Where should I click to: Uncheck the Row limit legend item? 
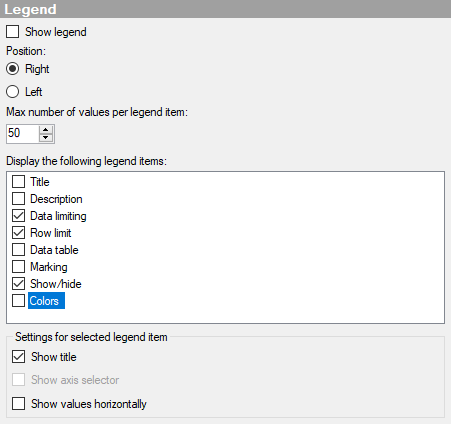click(18, 233)
